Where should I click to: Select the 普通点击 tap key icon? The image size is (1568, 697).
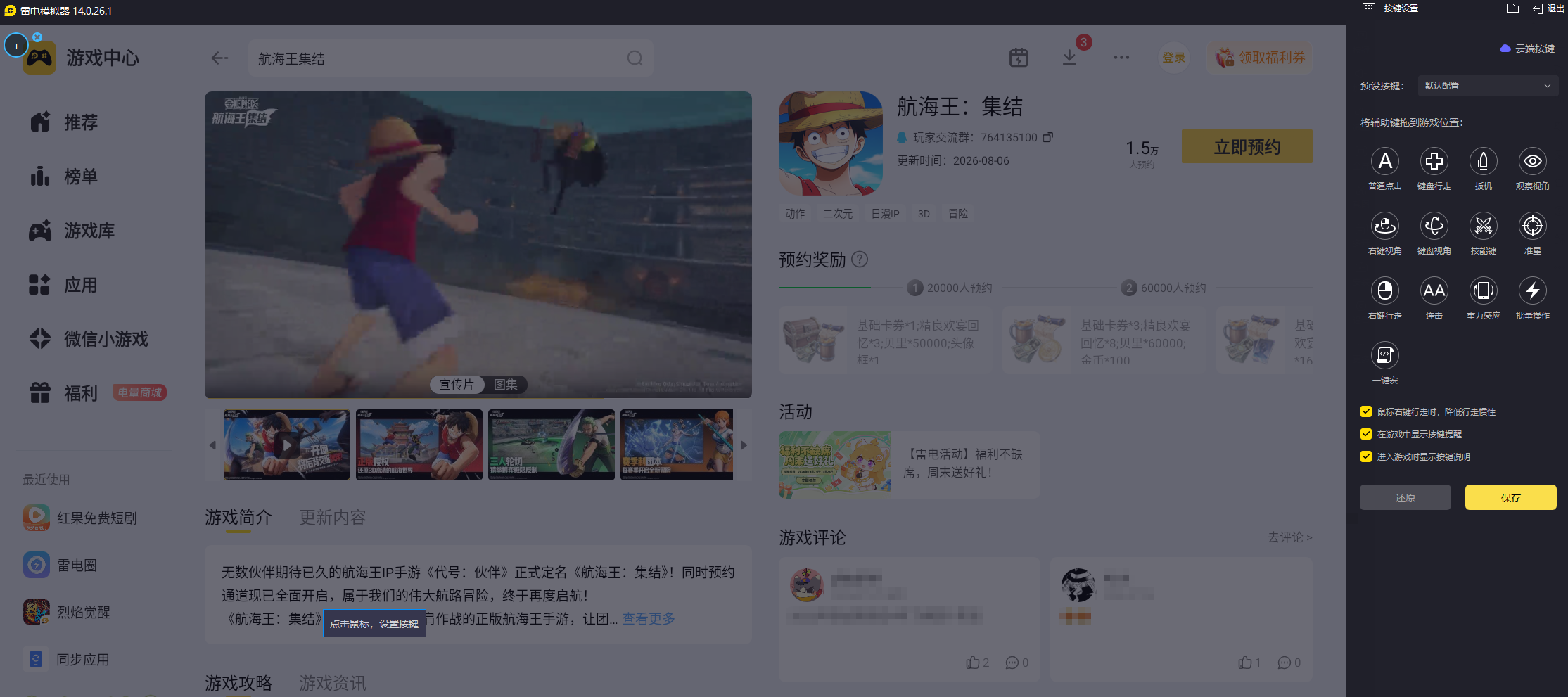click(x=1384, y=162)
